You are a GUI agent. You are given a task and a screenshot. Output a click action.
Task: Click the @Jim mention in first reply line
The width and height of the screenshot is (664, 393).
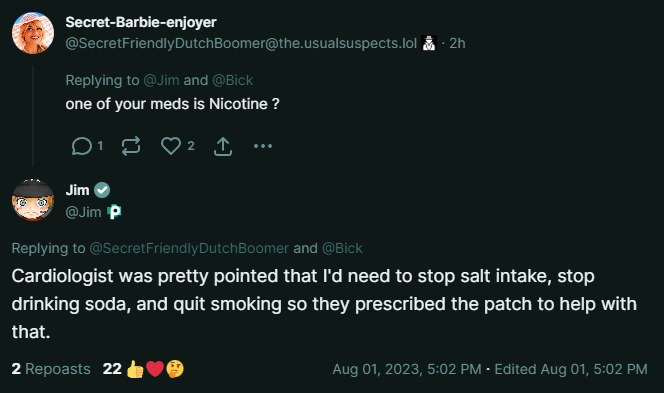(x=161, y=80)
